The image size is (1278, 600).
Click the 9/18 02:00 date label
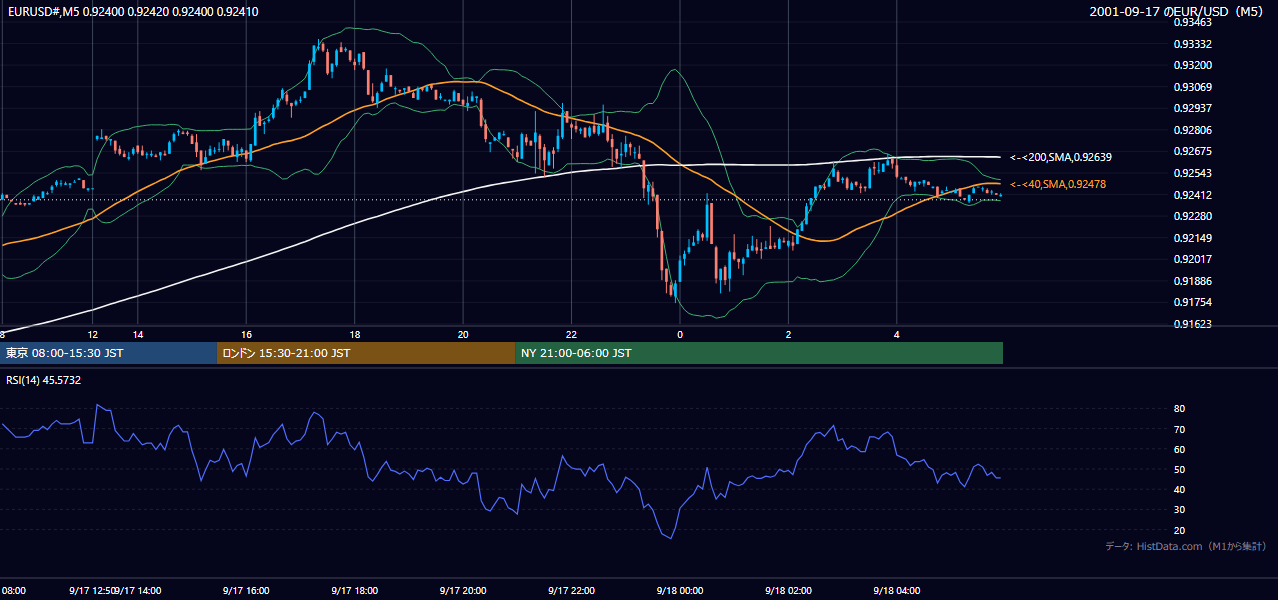tap(788, 591)
